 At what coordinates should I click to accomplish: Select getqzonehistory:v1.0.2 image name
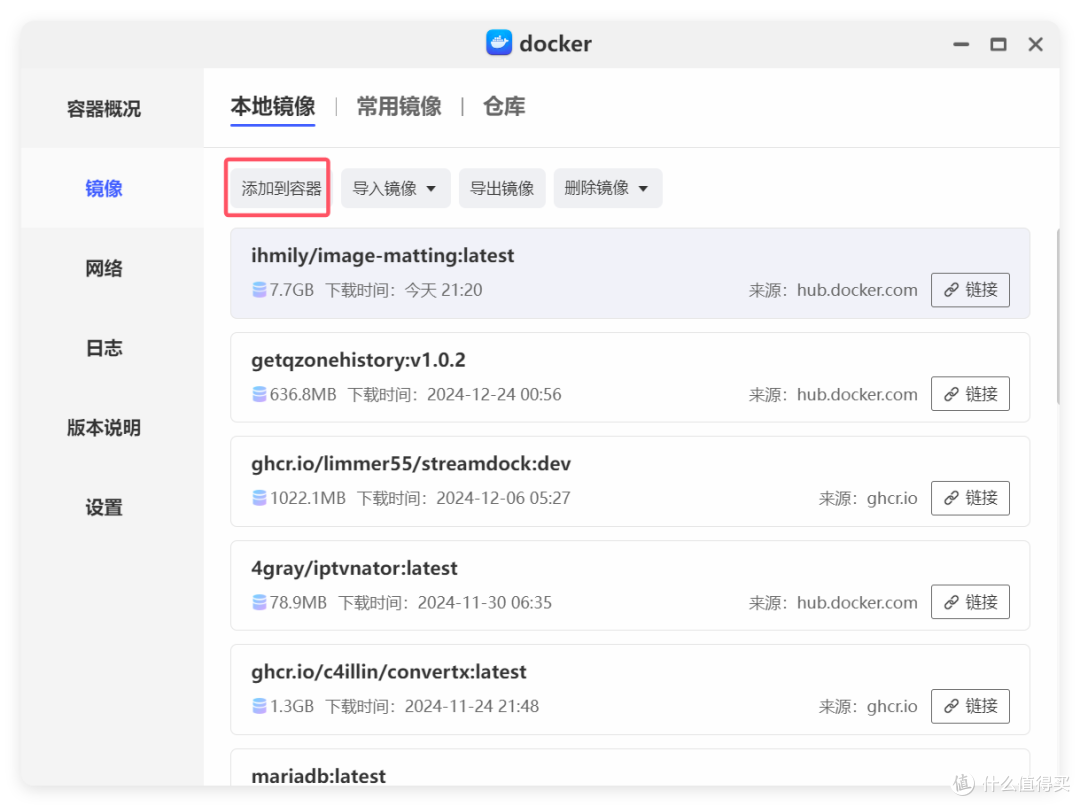pos(358,360)
